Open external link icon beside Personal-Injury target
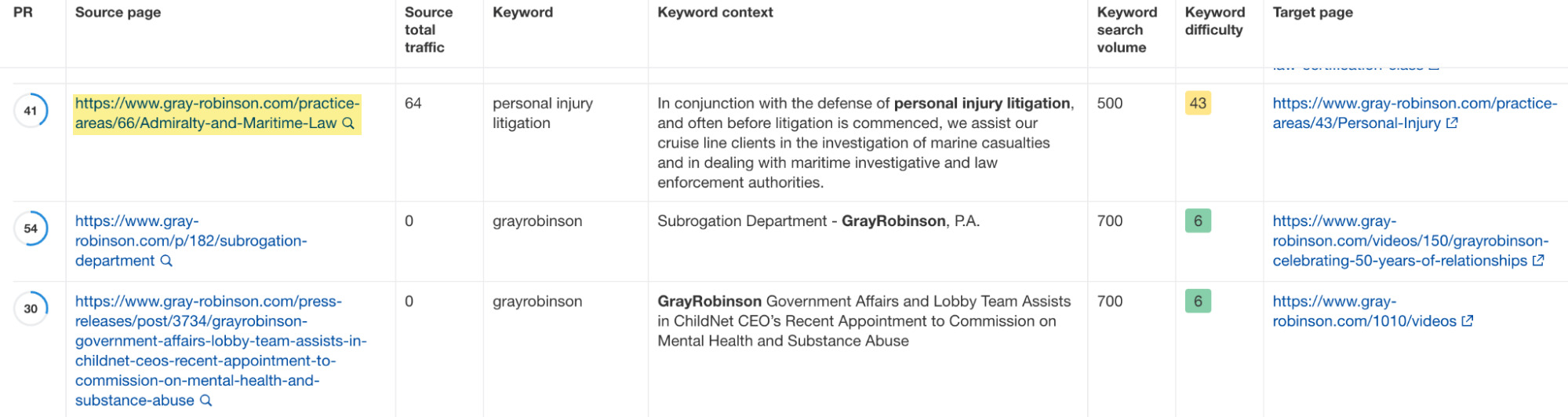The image size is (1568, 417). click(x=1452, y=123)
